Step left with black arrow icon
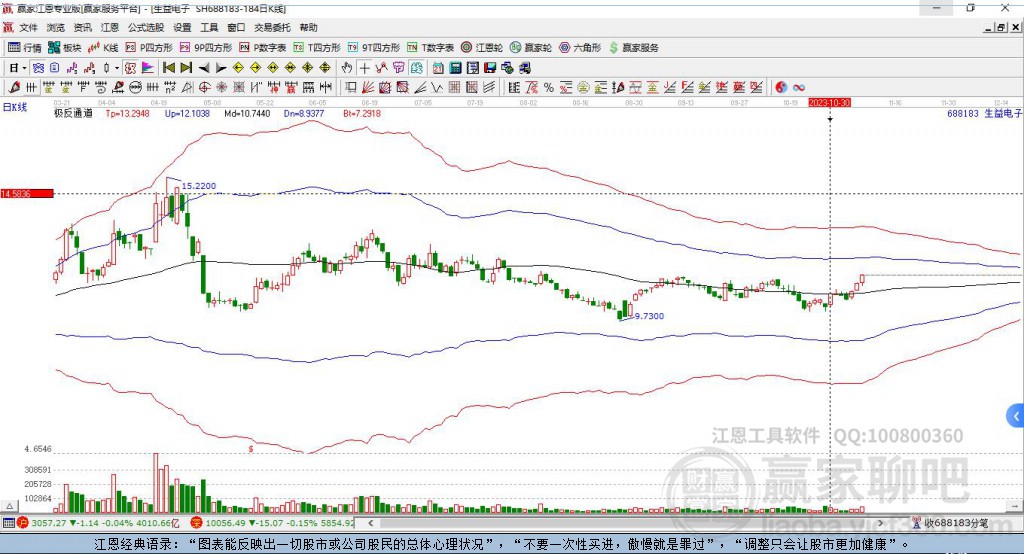 tap(204, 68)
